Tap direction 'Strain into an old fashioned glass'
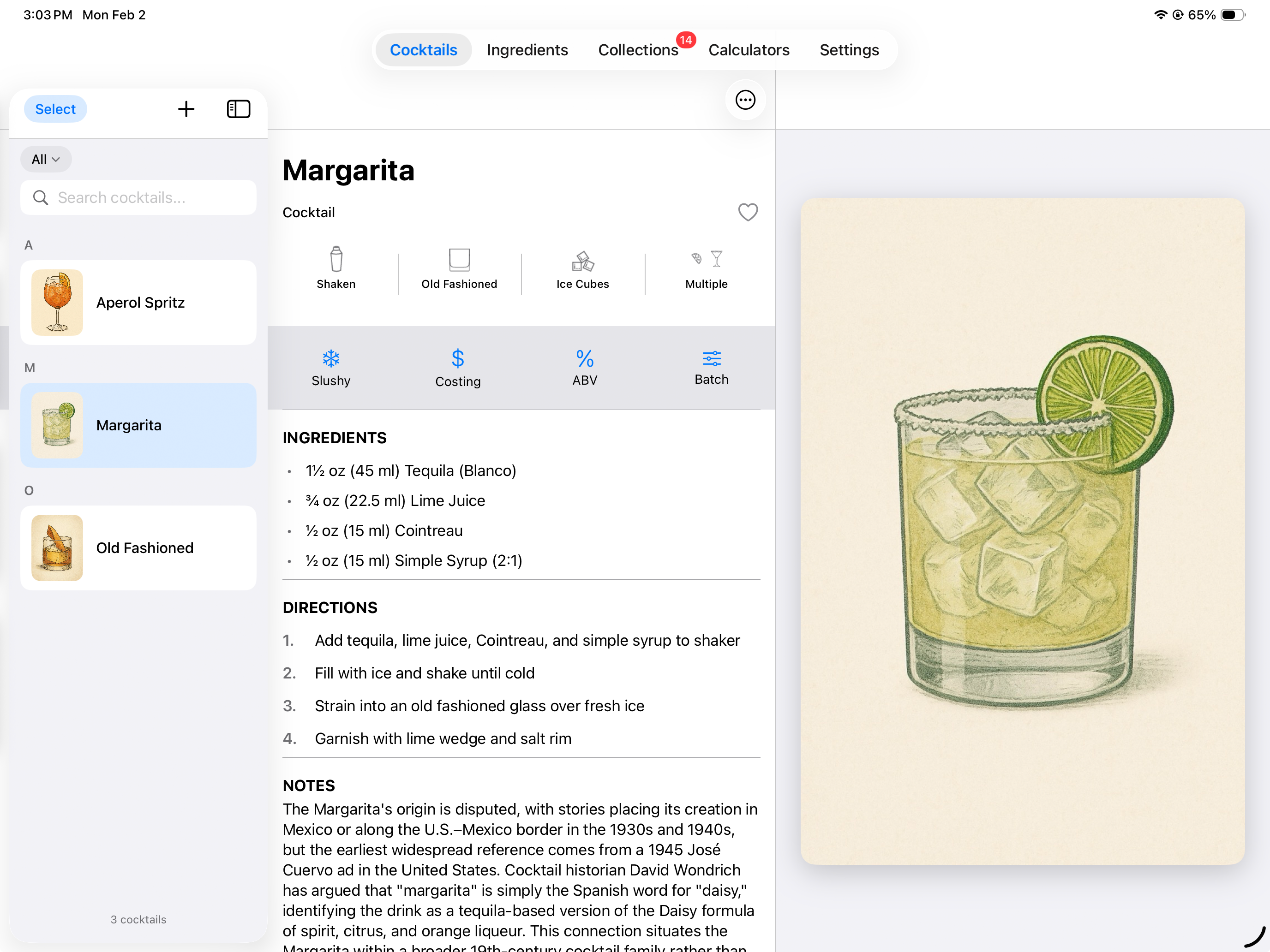The image size is (1270, 952). [x=479, y=705]
